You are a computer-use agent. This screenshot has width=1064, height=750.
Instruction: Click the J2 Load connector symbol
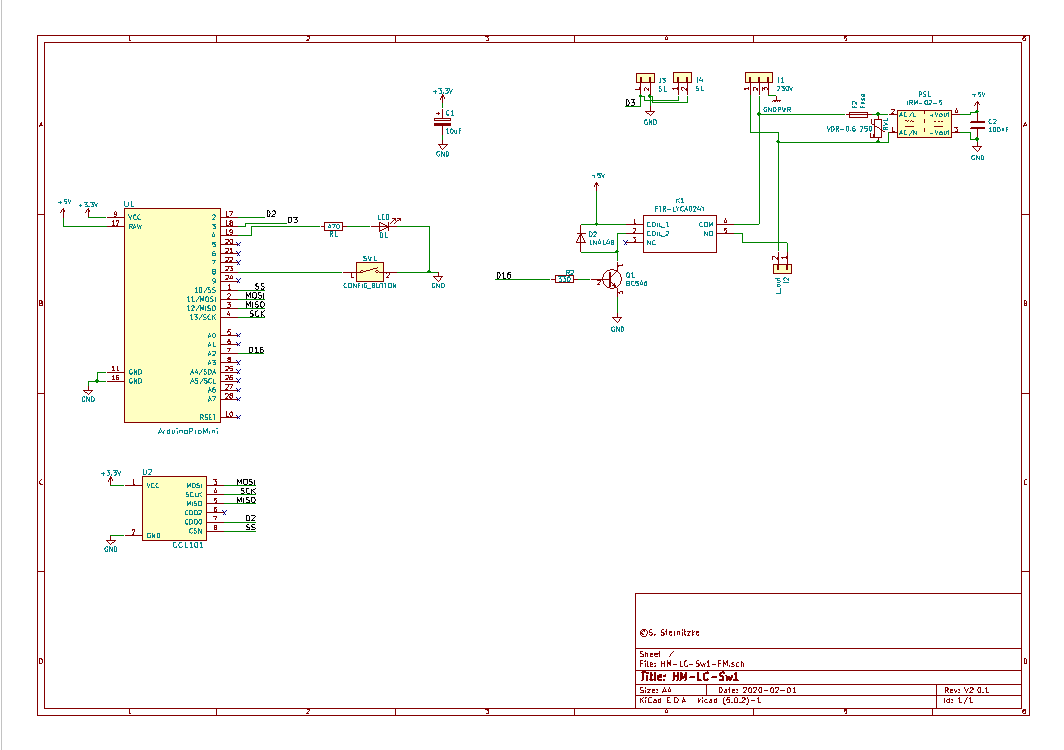coord(782,269)
